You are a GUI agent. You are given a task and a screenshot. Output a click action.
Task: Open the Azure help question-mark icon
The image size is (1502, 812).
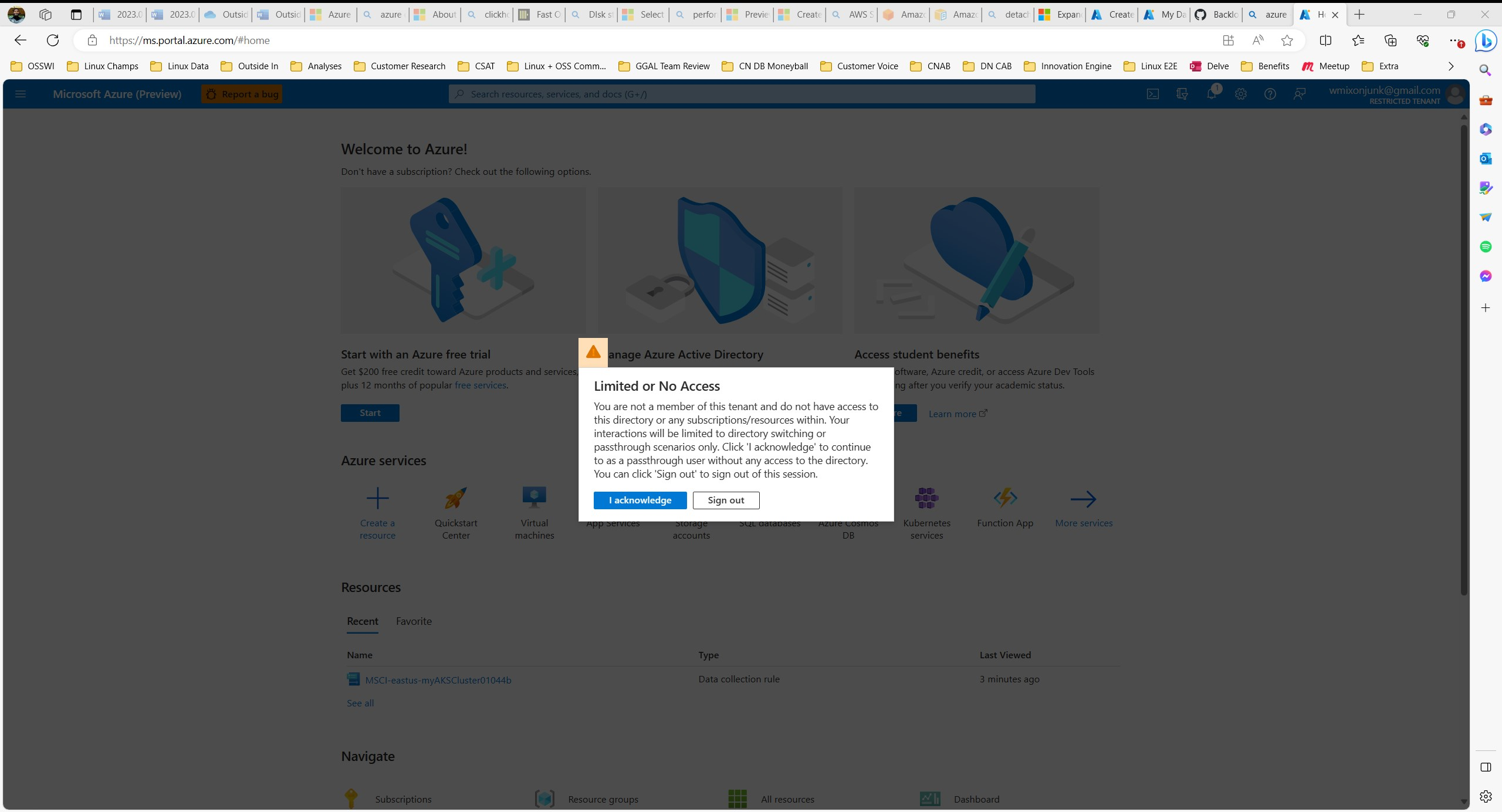pos(1270,94)
